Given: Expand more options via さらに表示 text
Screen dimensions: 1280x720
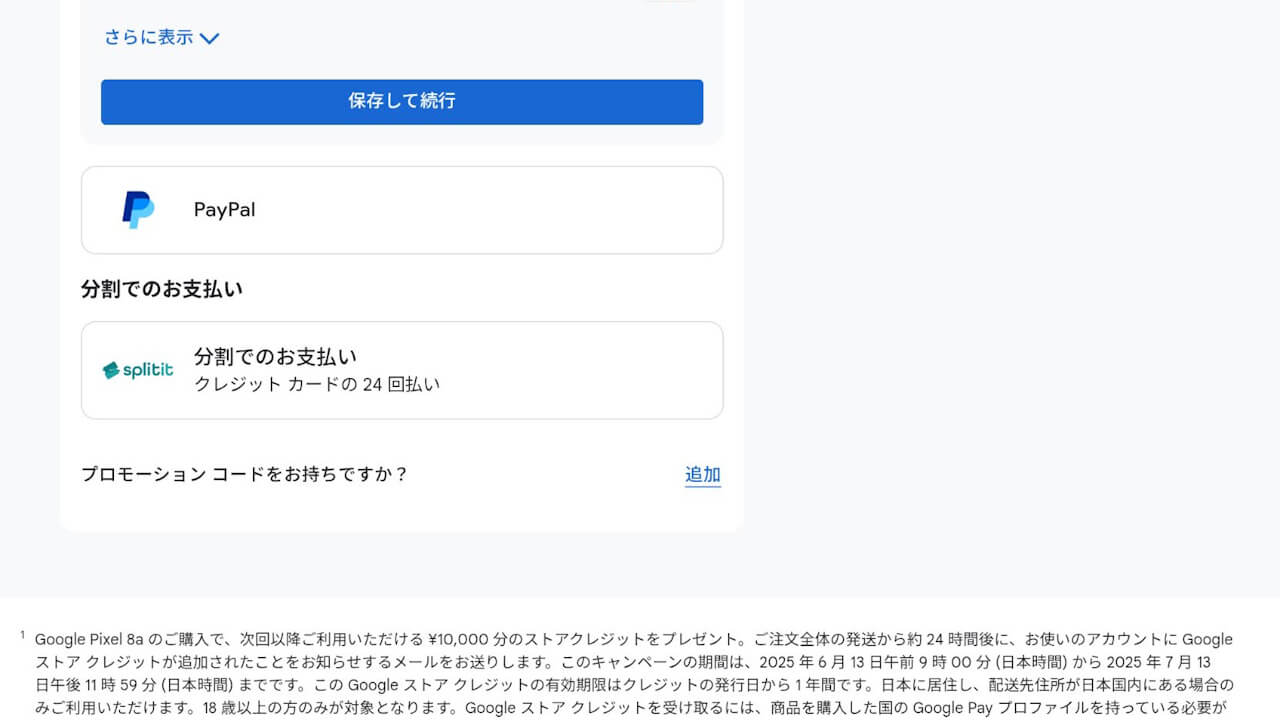Looking at the screenshot, I should [x=149, y=38].
